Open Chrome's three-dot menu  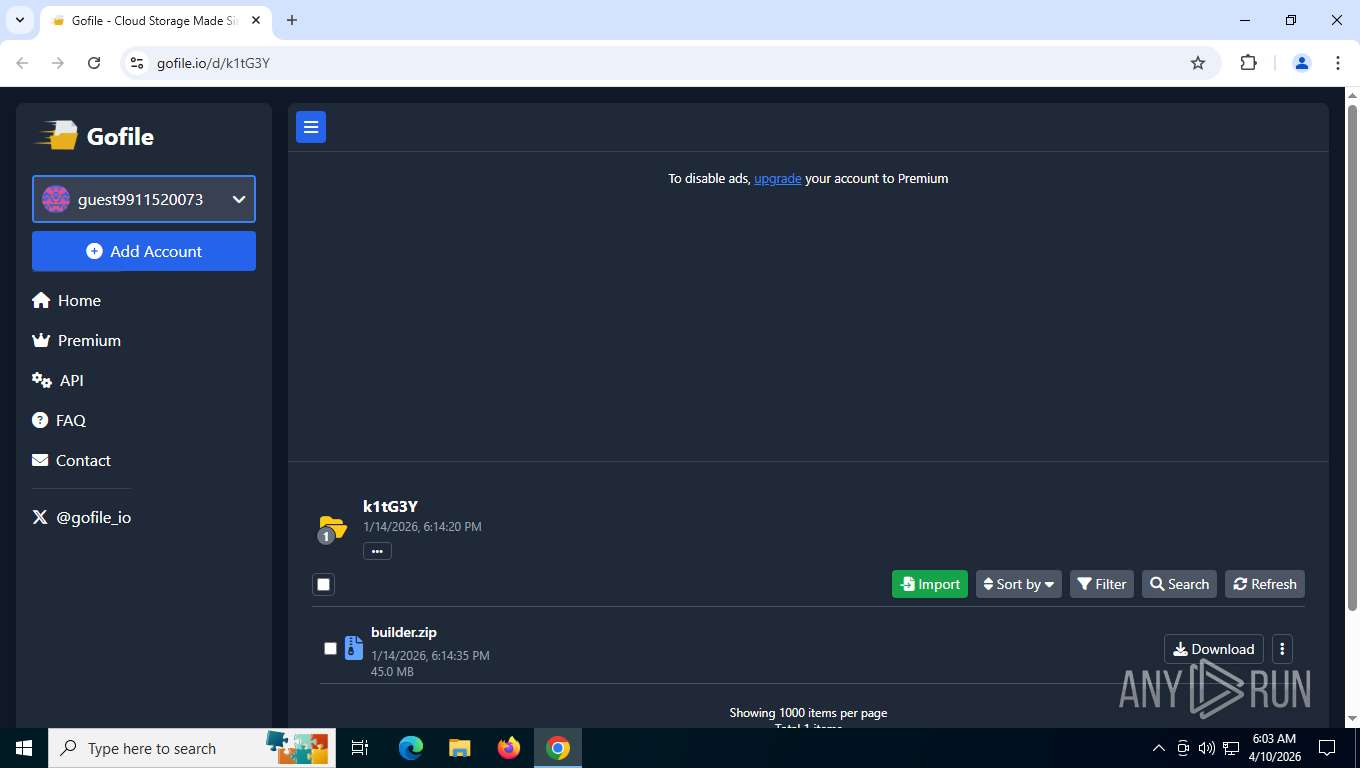pos(1338,63)
